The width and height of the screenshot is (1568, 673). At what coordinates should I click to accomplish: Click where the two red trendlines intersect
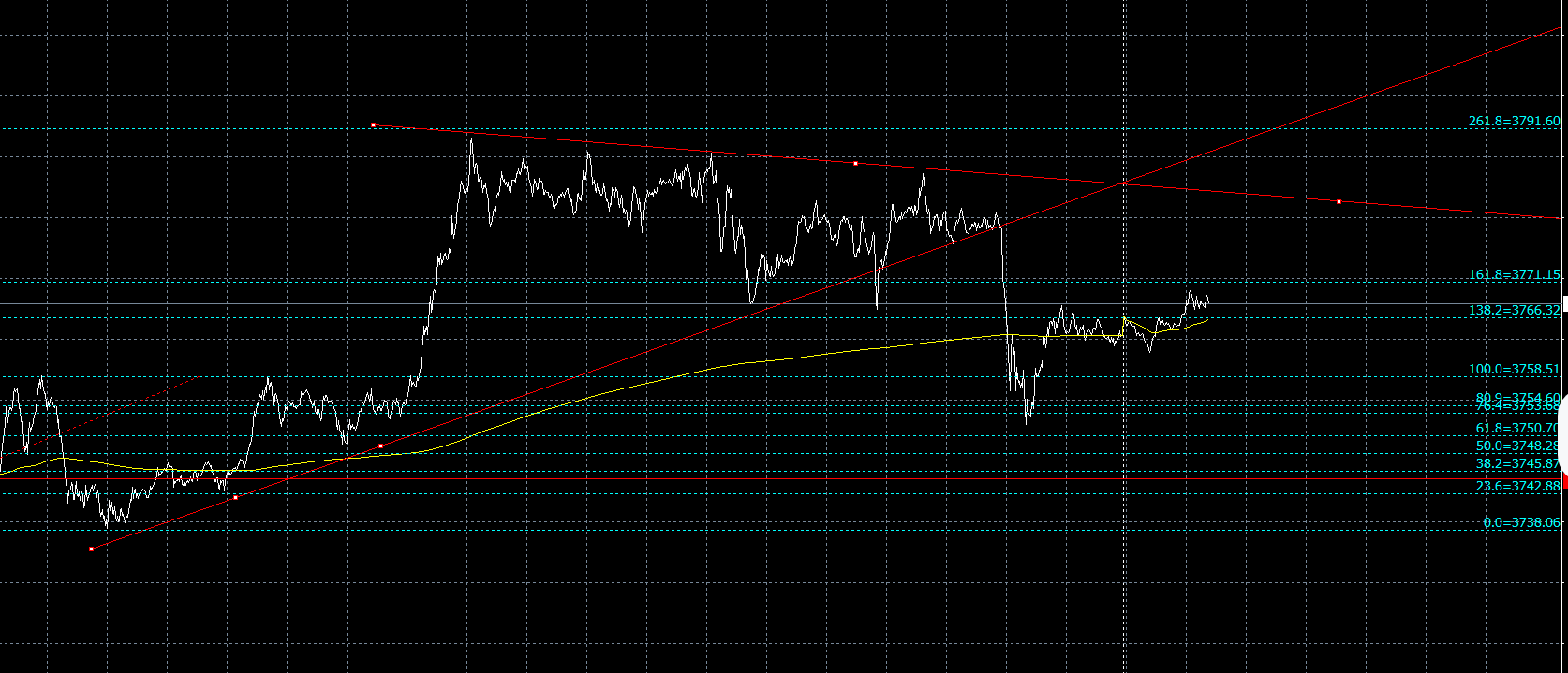1124,184
